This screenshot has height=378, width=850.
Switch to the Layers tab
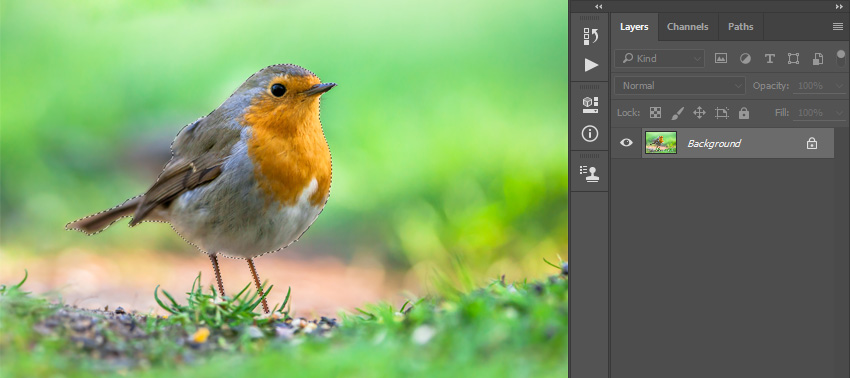[x=634, y=27]
